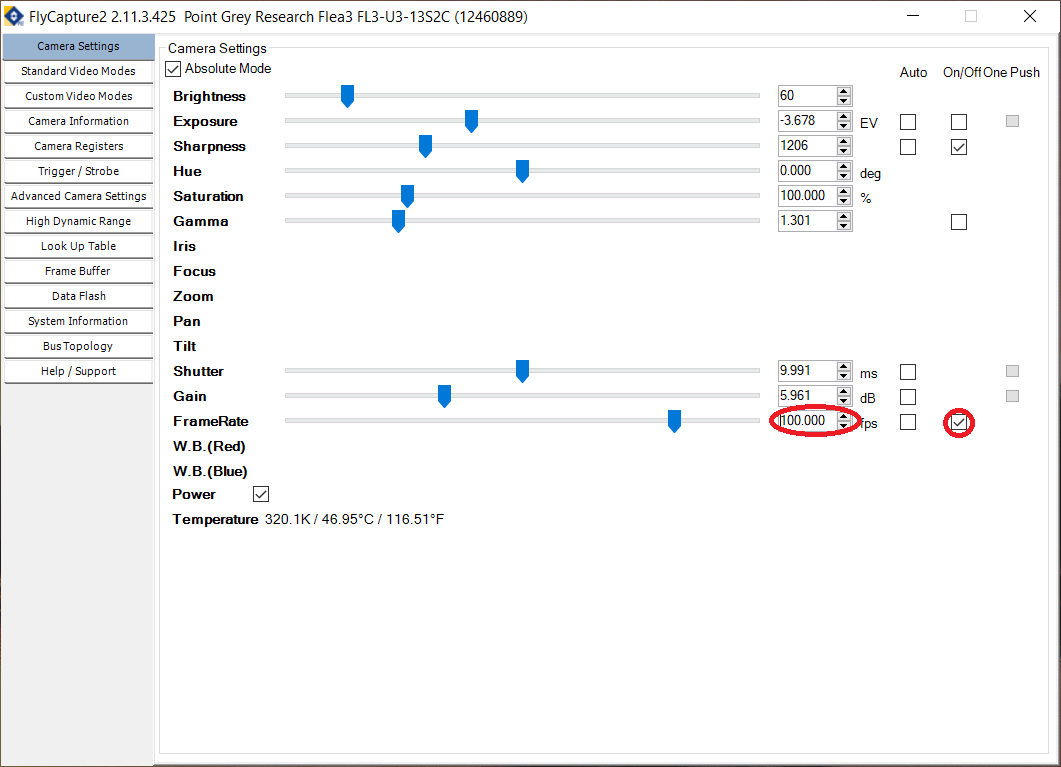Open Standard Video Modes tab
Viewport: 1061px width, 767px height.
click(x=78, y=71)
